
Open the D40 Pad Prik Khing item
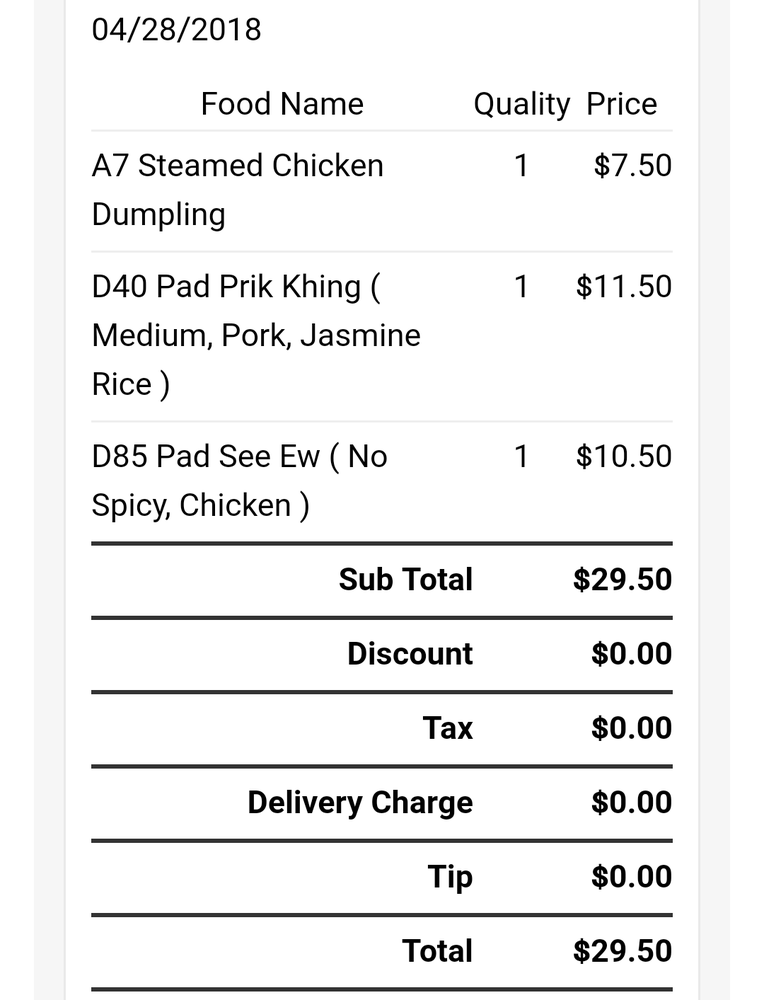[x=256, y=335]
